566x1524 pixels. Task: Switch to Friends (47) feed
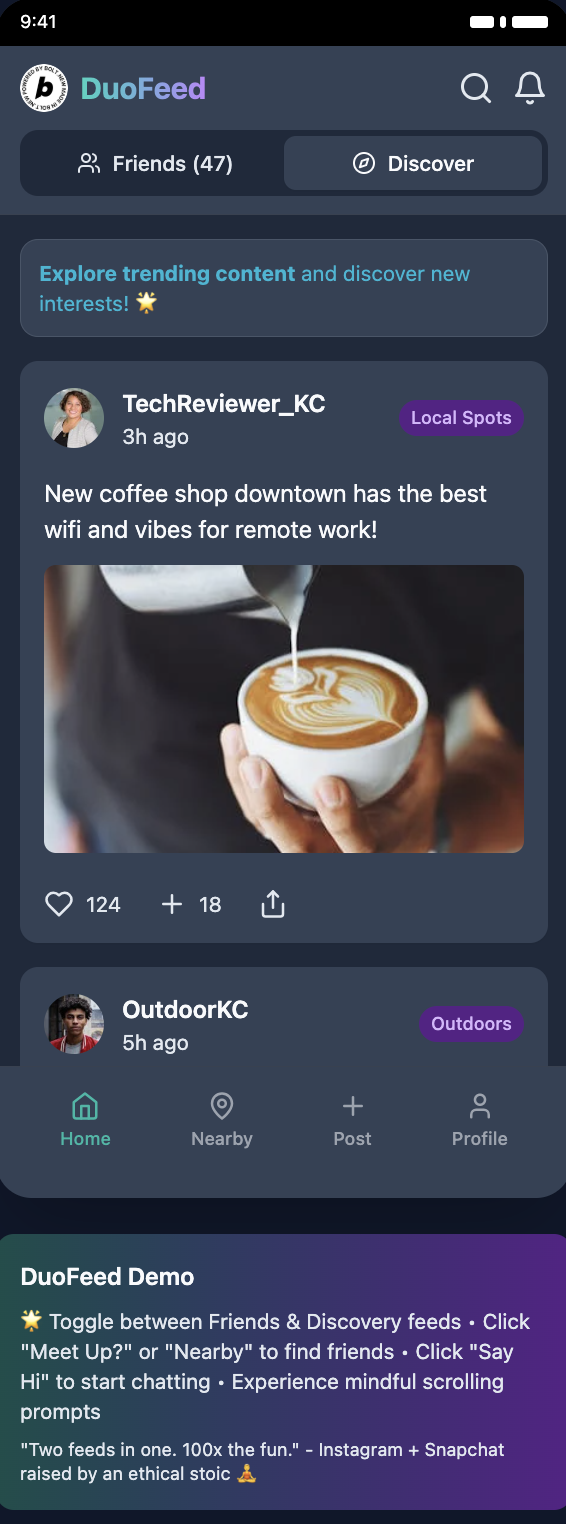154,163
